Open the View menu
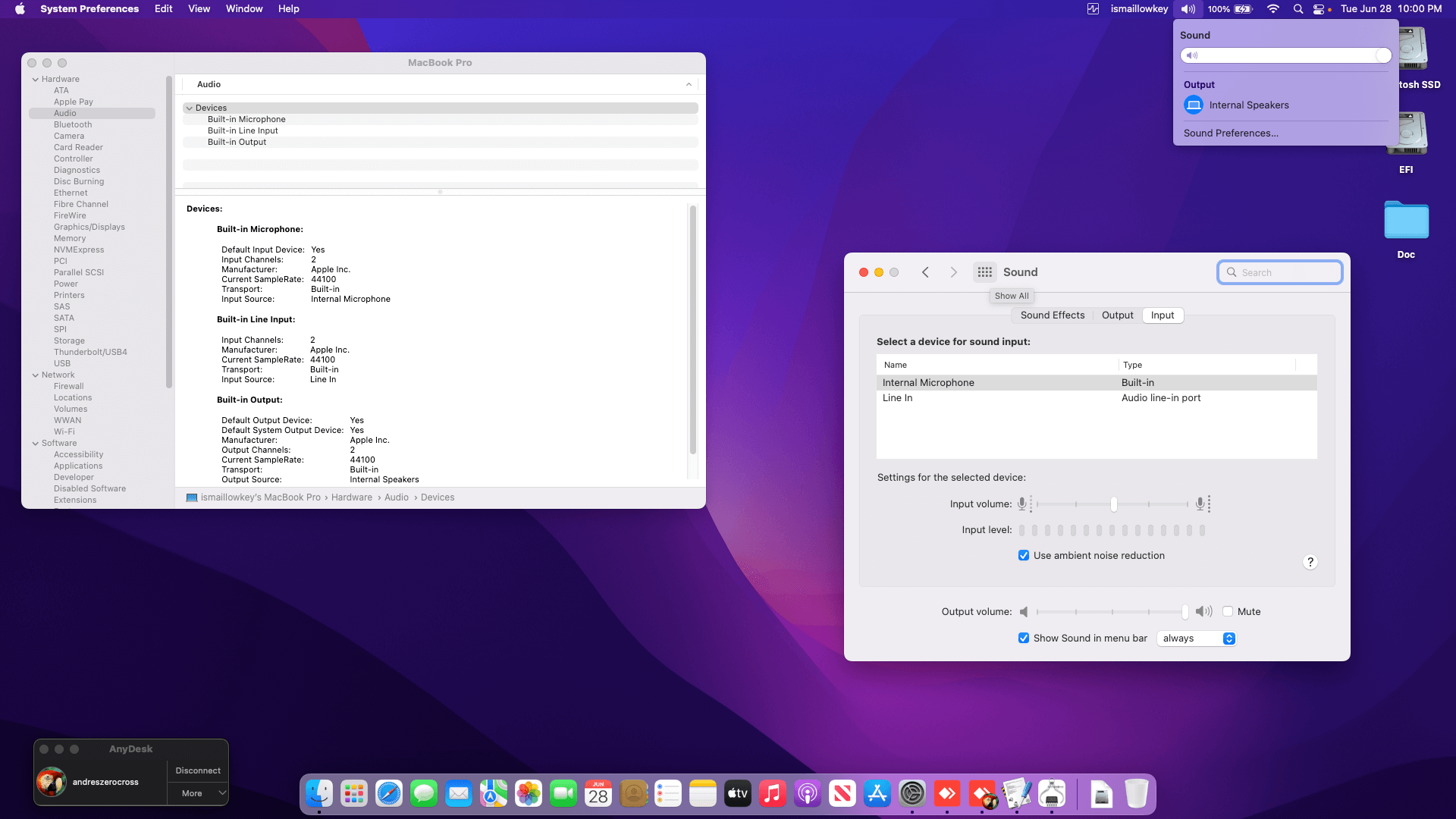 [199, 9]
